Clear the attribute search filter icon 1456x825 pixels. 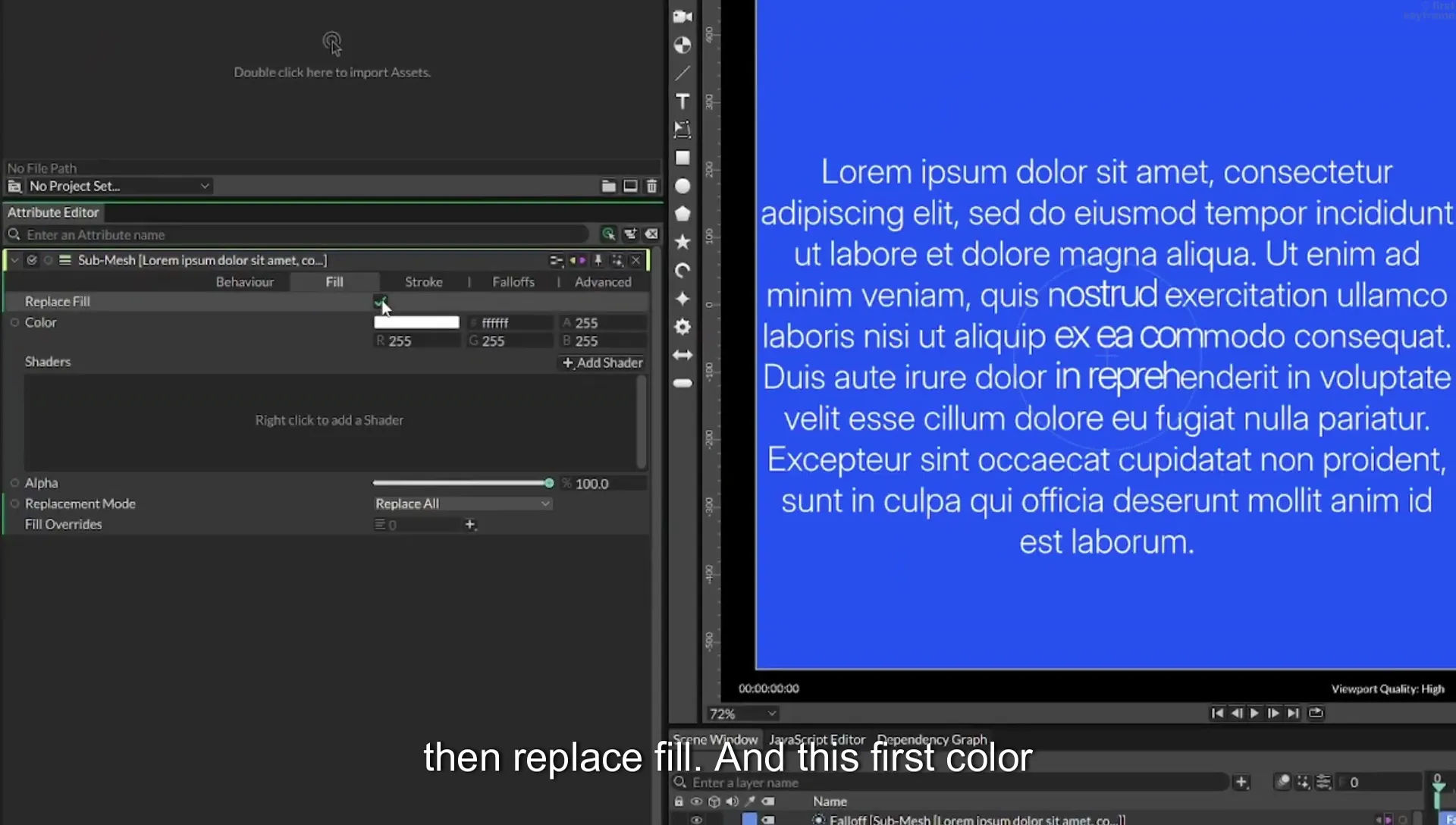(651, 234)
